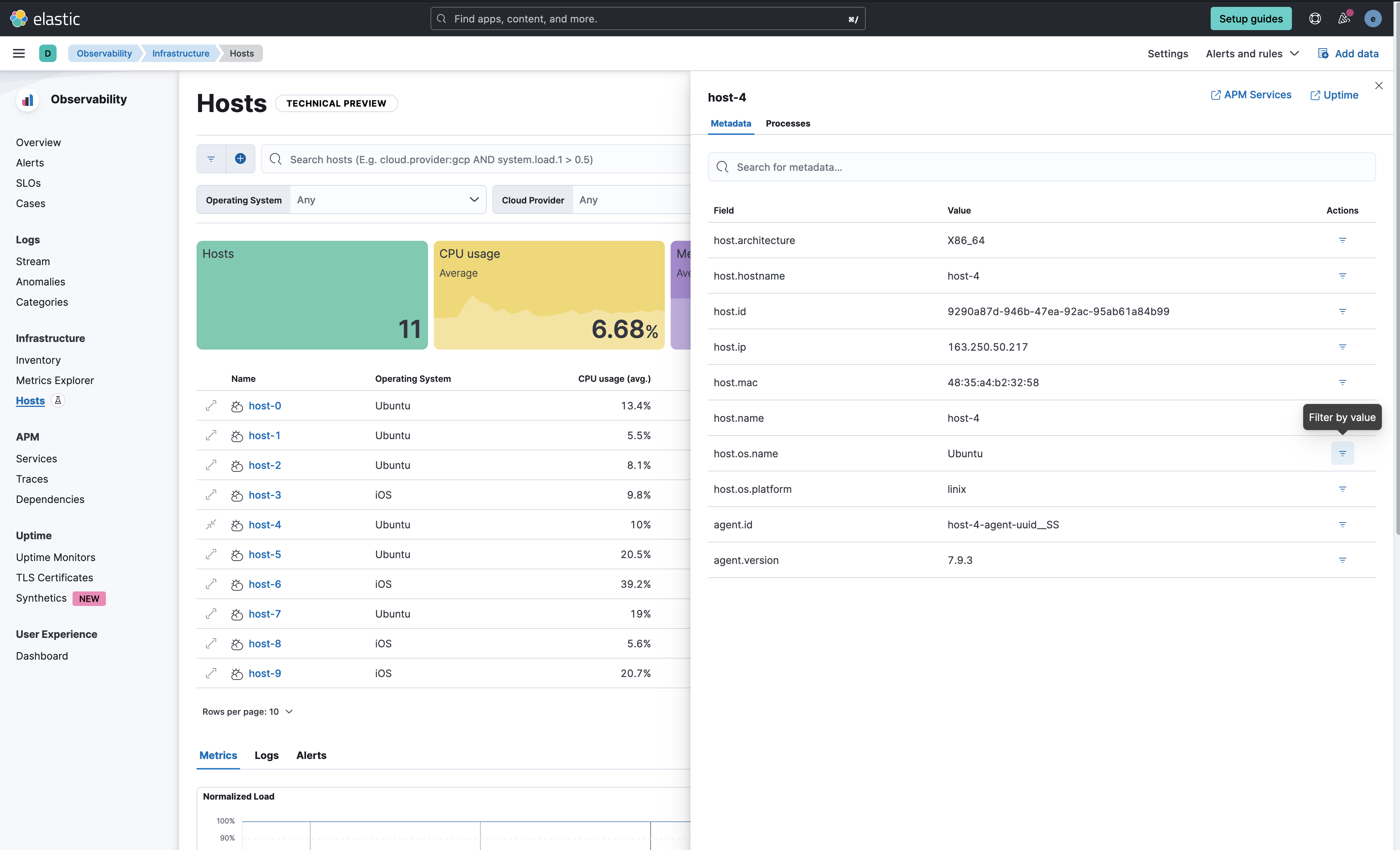The width and height of the screenshot is (1400, 850).
Task: Open Rows per page selector
Action: tap(247, 712)
